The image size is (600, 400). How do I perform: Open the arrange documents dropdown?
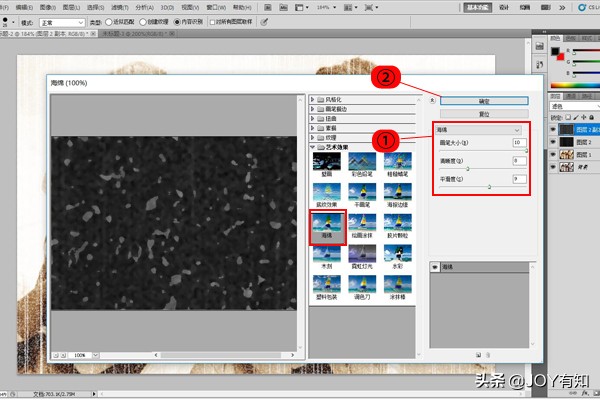click(350, 7)
